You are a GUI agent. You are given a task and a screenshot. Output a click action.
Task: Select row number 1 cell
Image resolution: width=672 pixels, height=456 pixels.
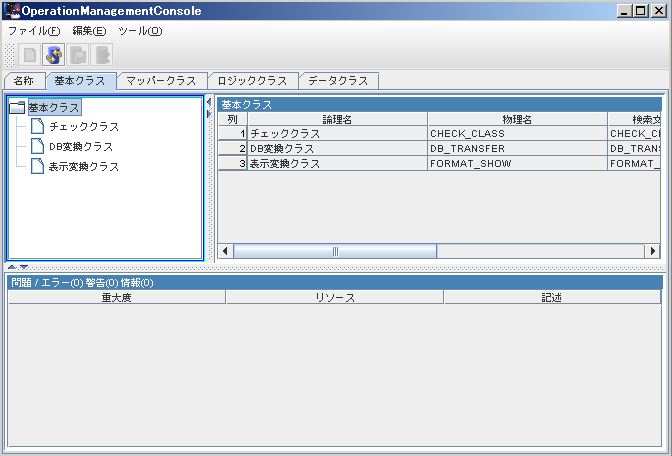point(233,133)
